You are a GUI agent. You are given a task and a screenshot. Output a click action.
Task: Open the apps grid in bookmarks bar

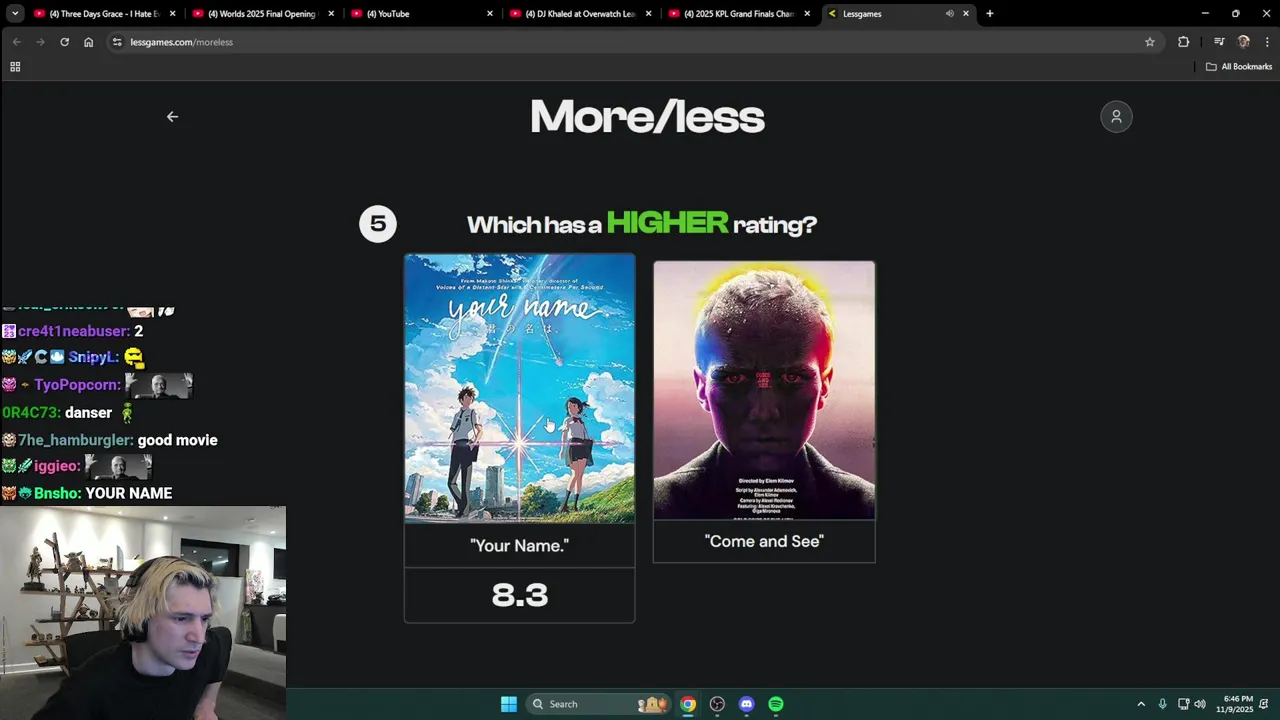(15, 67)
